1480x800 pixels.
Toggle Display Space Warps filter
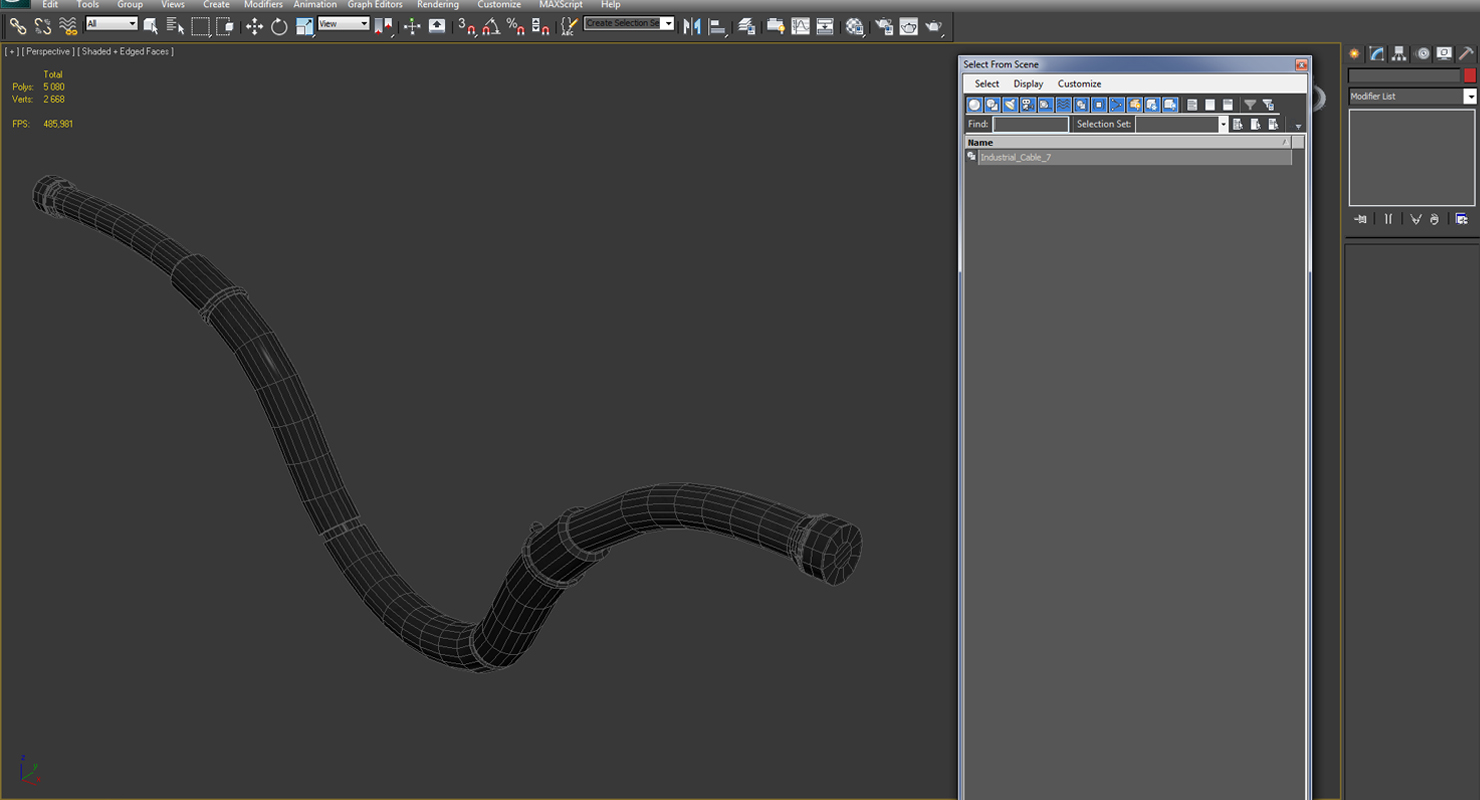[1063, 104]
